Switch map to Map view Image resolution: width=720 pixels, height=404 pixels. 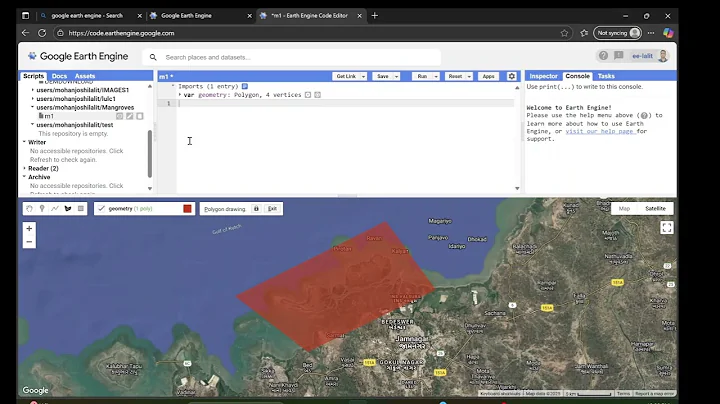(624, 208)
